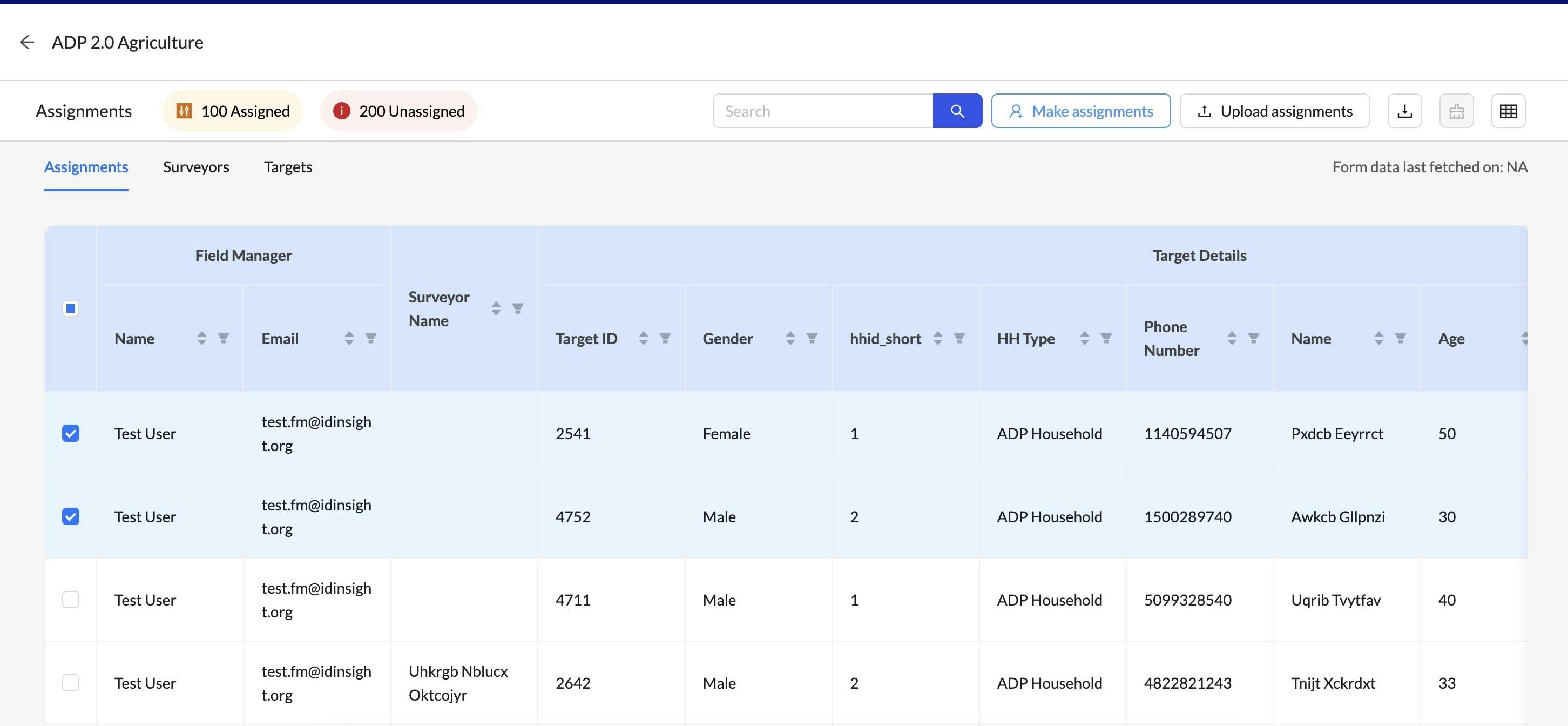Focus the Search input field

pyautogui.click(x=822, y=111)
